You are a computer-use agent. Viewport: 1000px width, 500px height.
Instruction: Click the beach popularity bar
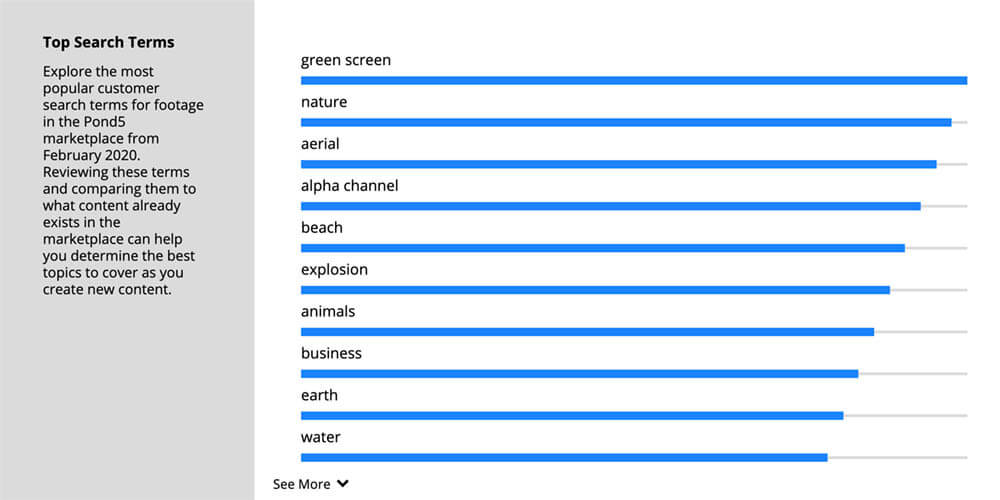pyautogui.click(x=603, y=248)
